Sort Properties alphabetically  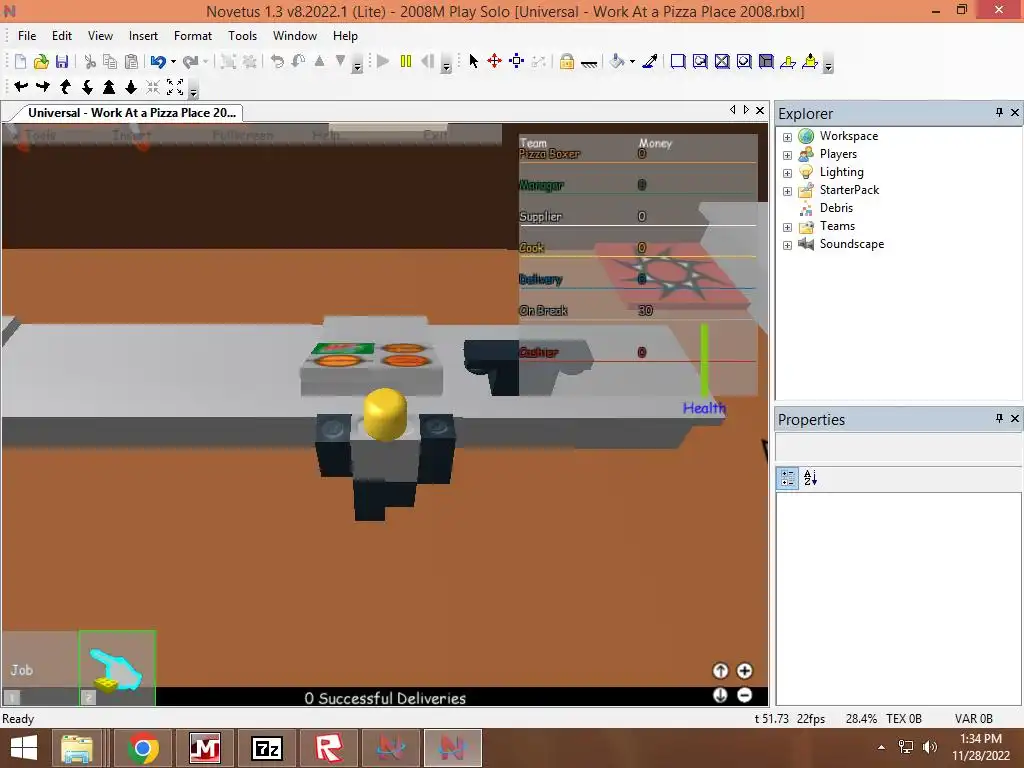(x=810, y=478)
